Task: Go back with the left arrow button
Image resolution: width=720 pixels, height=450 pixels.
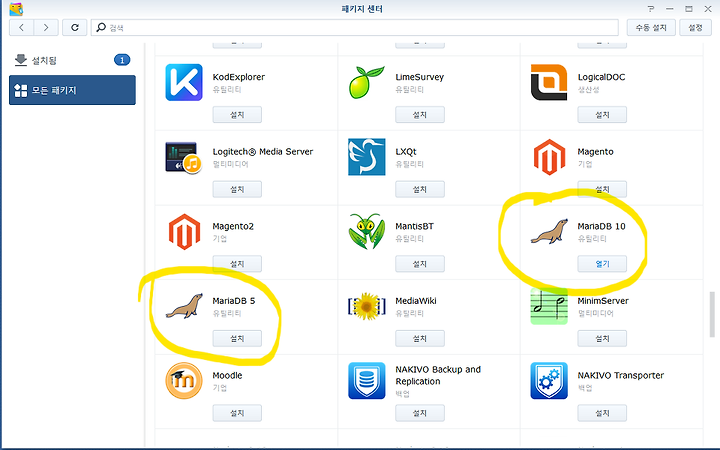Action: [x=22, y=28]
